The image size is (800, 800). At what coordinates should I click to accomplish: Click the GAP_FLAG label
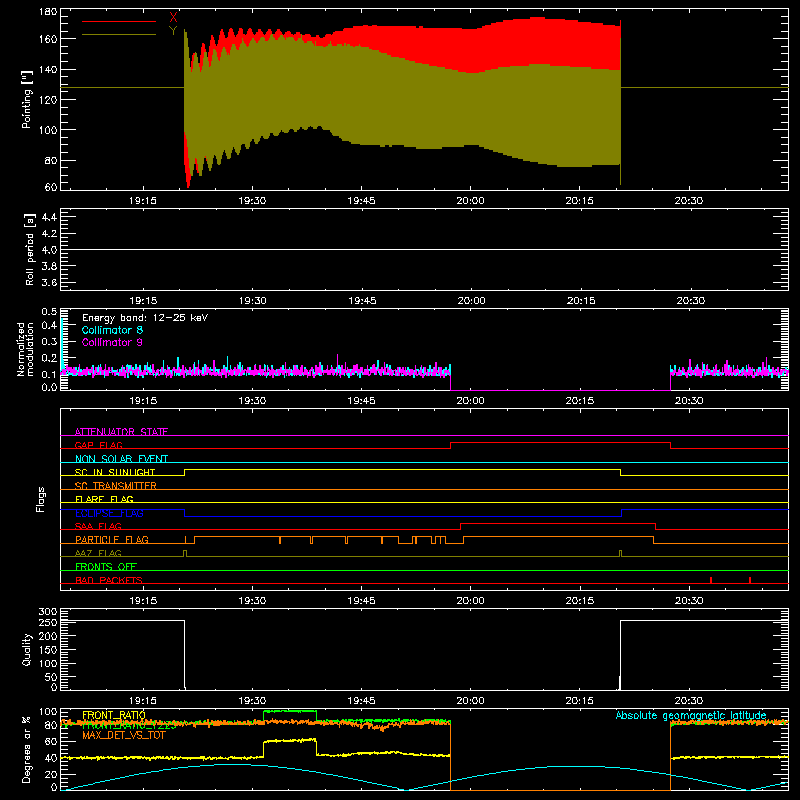[98, 445]
